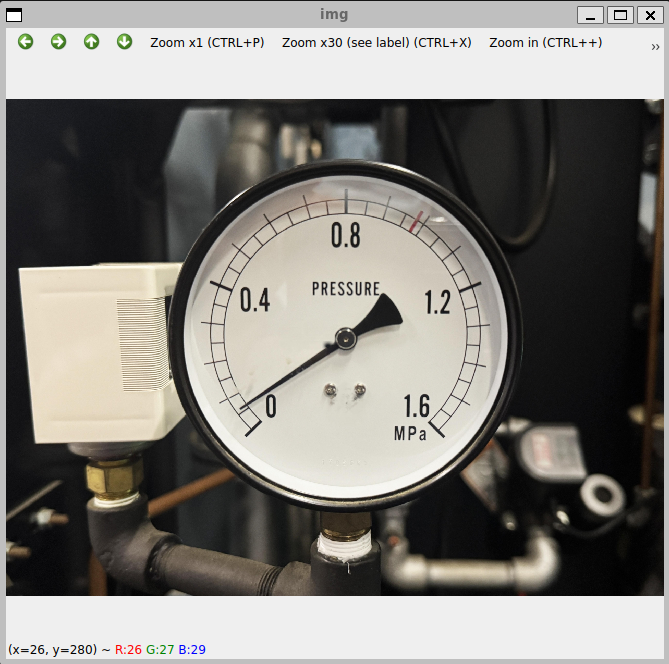This screenshot has height=664, width=669.
Task: Close the img window
Action: click(x=649, y=15)
